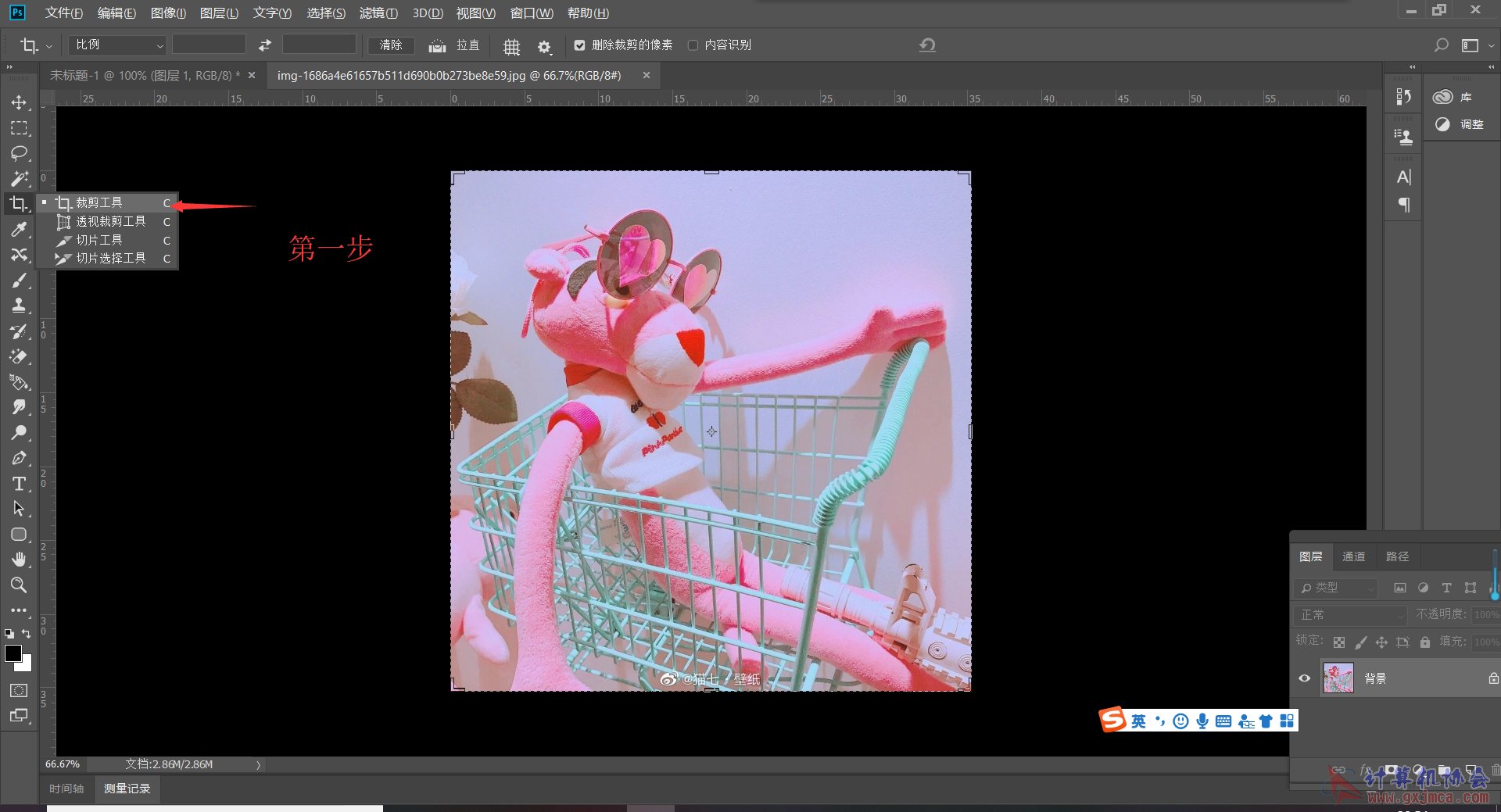This screenshot has width=1501, height=812.
Task: Click the foreground color swatch
Action: pyautogui.click(x=13, y=654)
